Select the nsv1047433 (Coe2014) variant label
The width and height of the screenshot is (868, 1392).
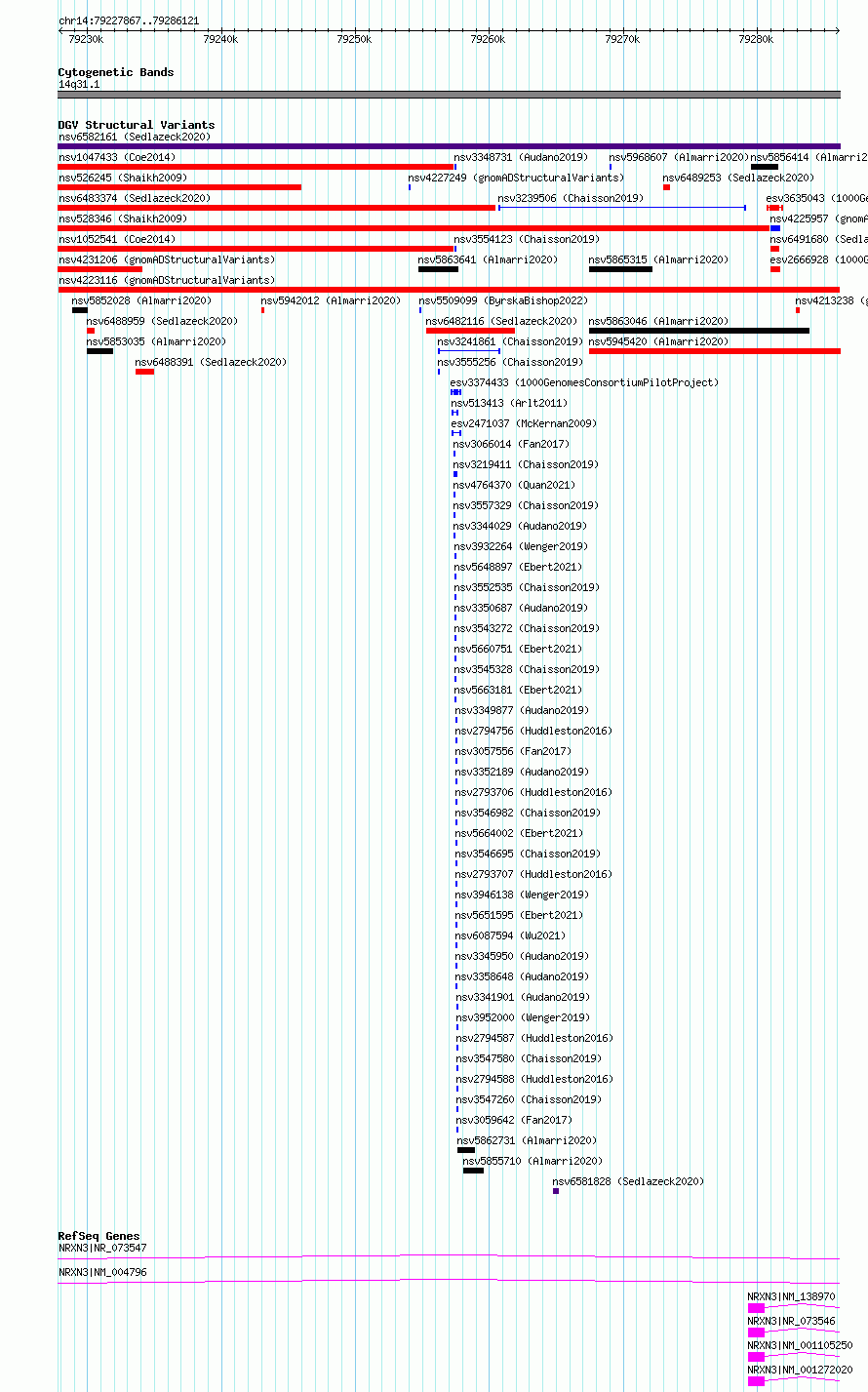click(117, 158)
